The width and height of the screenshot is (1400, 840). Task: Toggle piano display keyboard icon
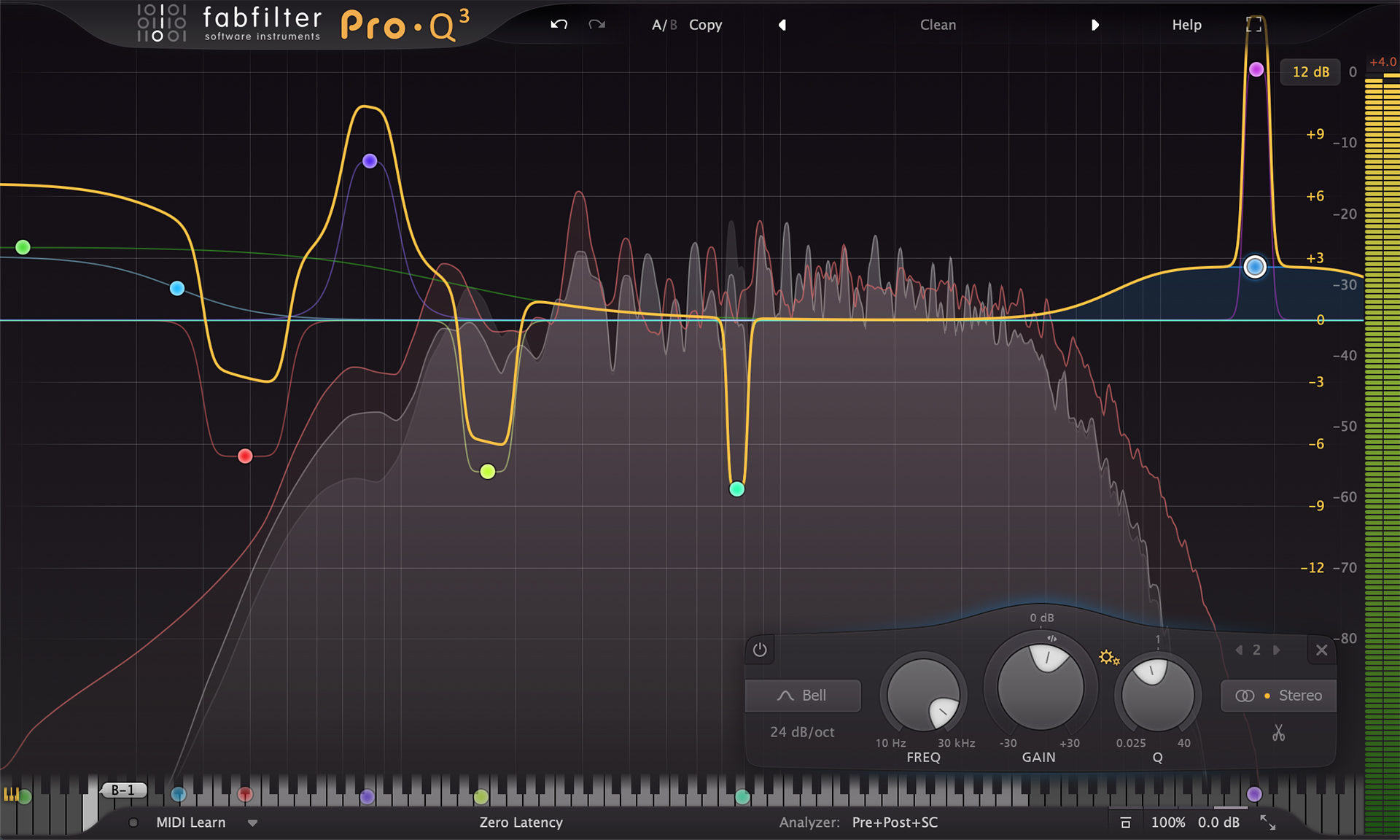coord(11,795)
